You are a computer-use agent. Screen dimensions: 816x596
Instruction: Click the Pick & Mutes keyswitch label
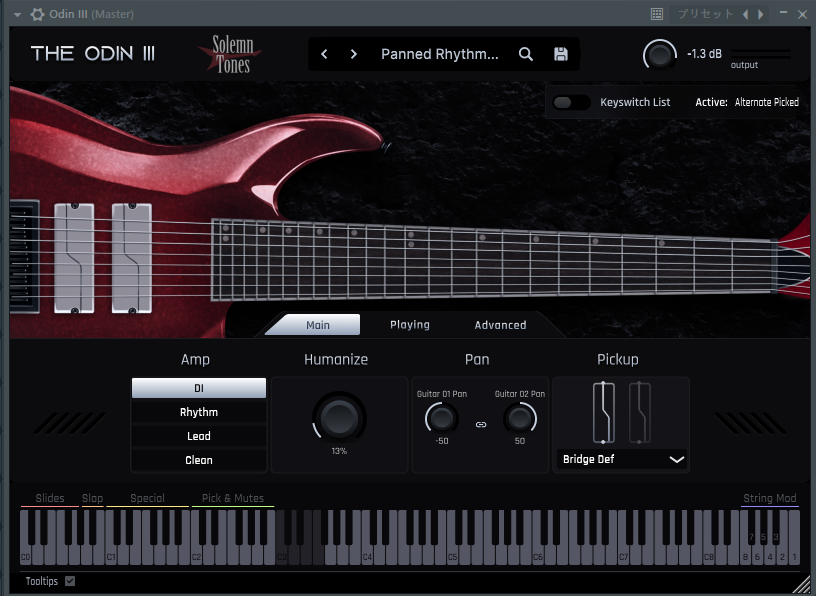click(x=233, y=498)
